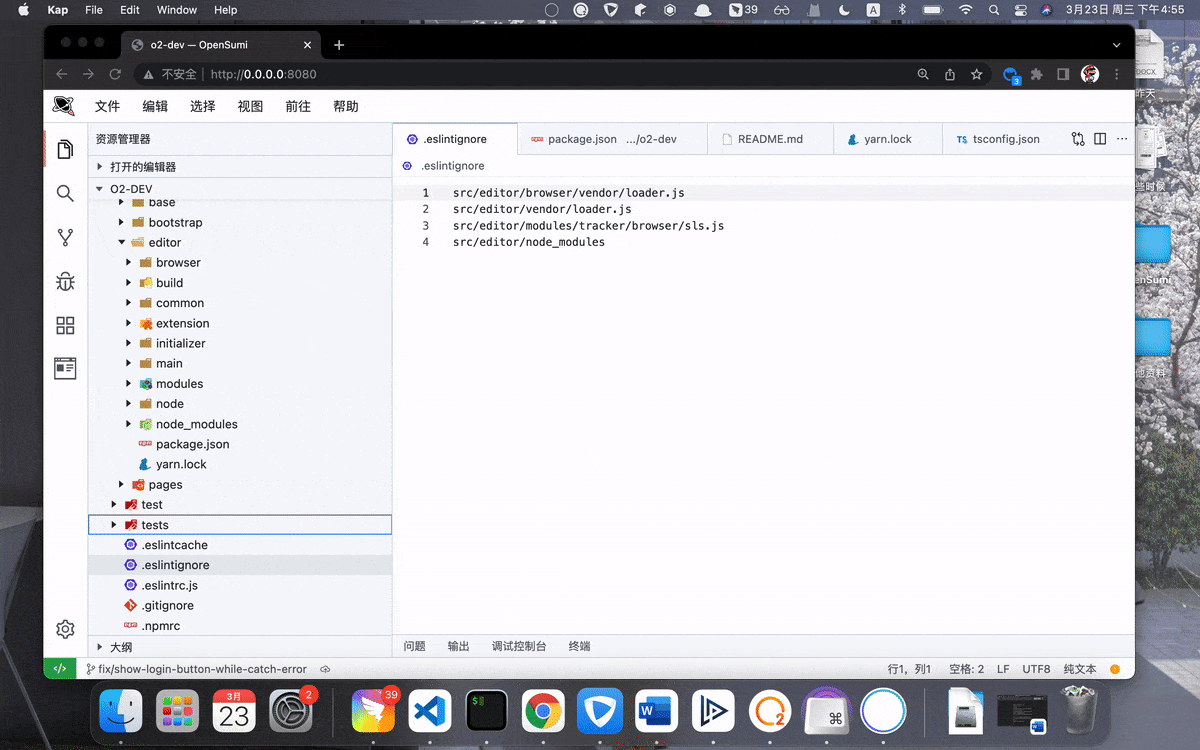Open the Explorer files icon in activity bar
Image resolution: width=1200 pixels, height=750 pixels.
click(x=65, y=150)
